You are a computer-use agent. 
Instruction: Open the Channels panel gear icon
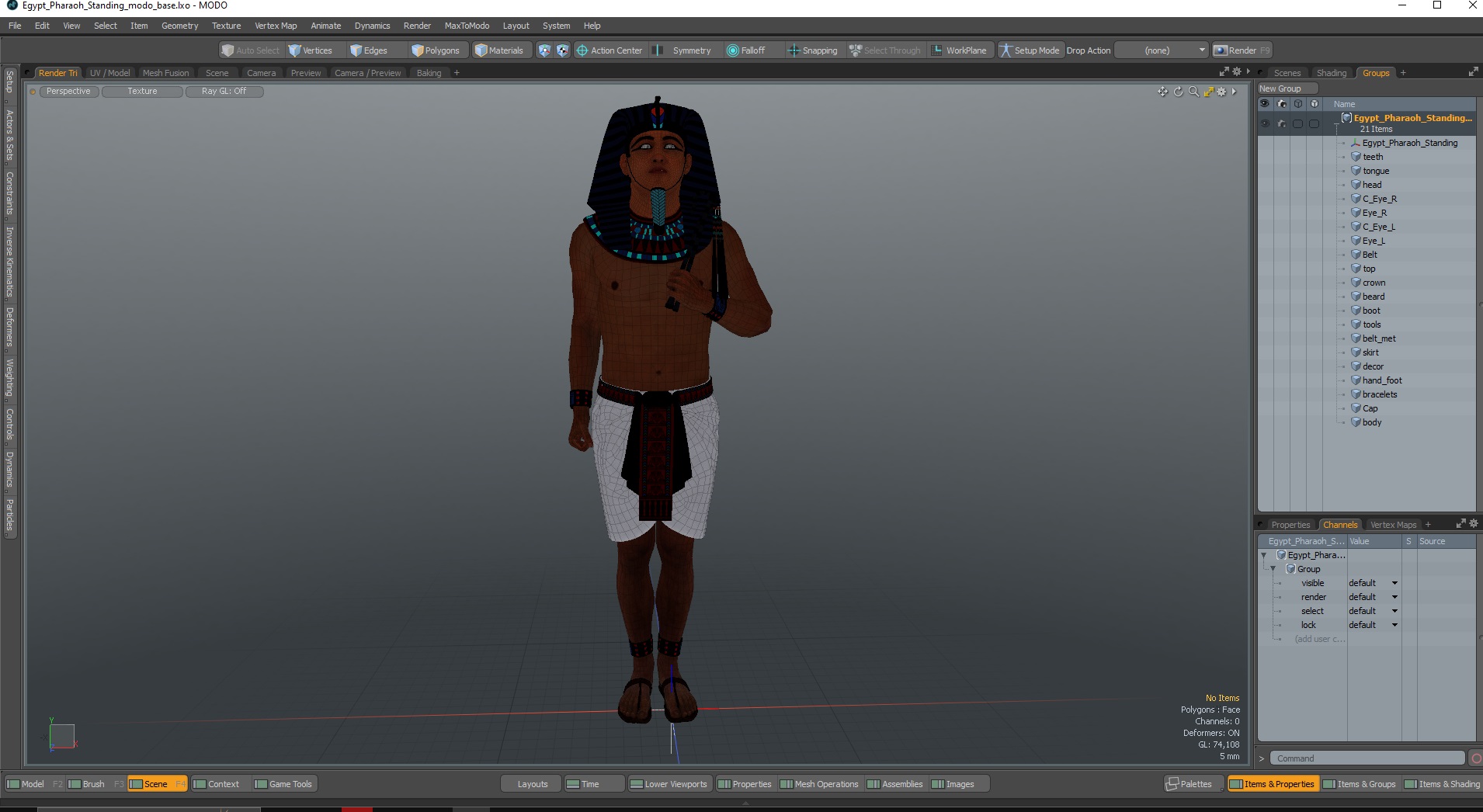[1474, 524]
